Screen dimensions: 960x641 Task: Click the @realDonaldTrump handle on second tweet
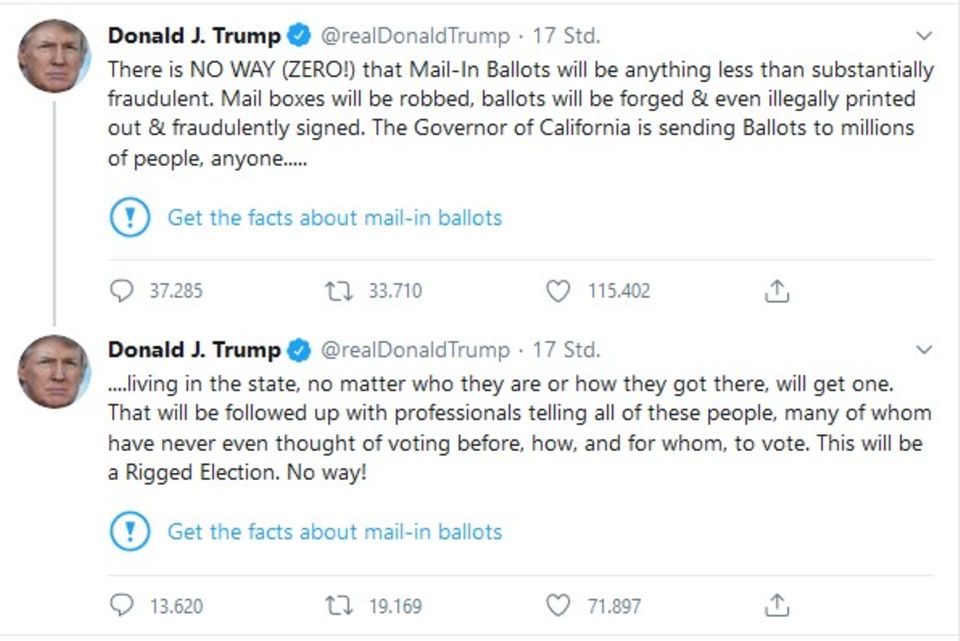[x=414, y=350]
